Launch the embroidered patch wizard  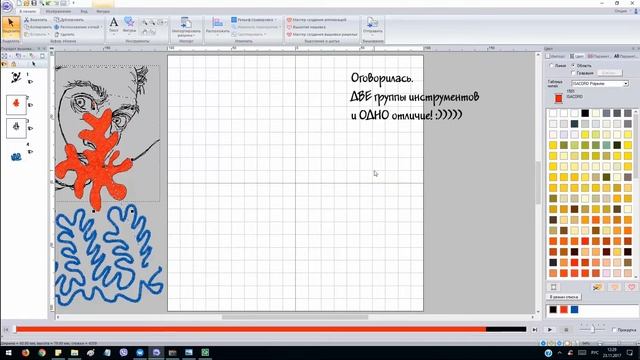click(306, 27)
